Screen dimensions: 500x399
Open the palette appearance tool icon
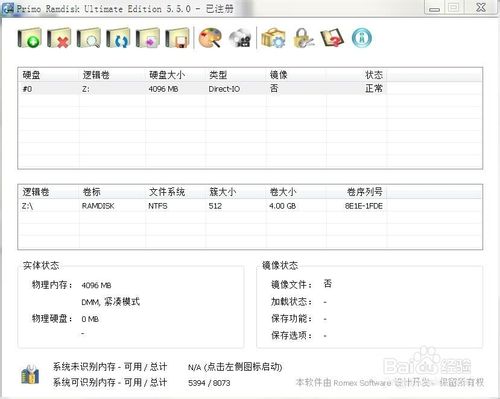(210, 38)
